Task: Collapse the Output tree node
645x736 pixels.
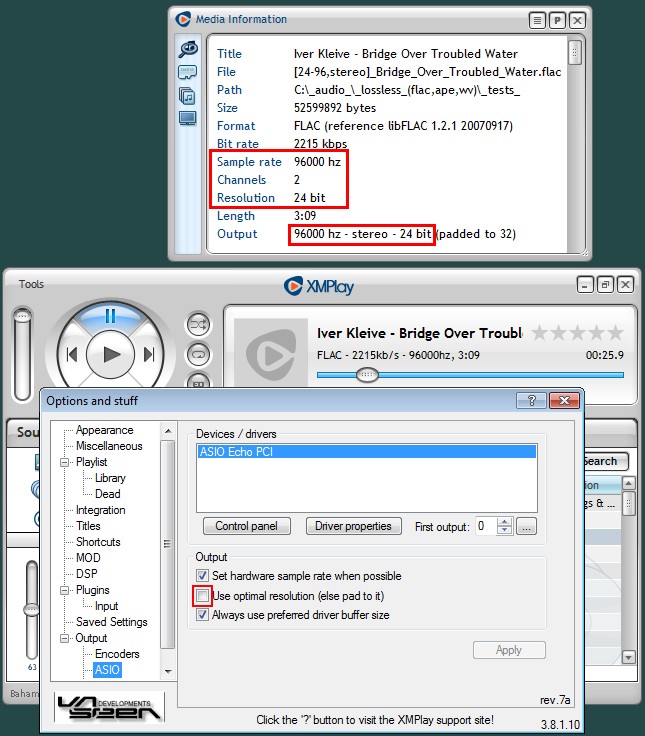Action: 65,638
